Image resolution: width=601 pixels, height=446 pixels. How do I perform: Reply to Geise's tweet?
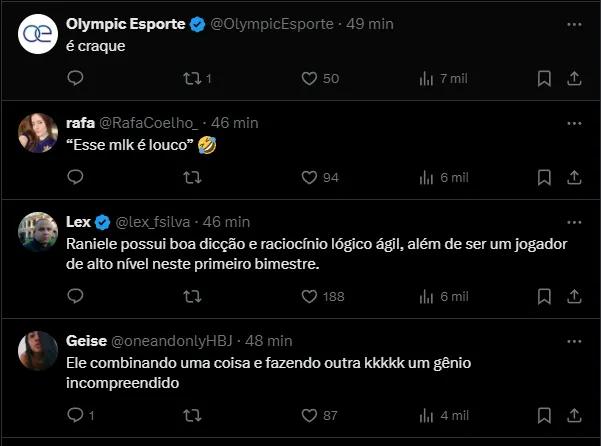[x=75, y=415]
